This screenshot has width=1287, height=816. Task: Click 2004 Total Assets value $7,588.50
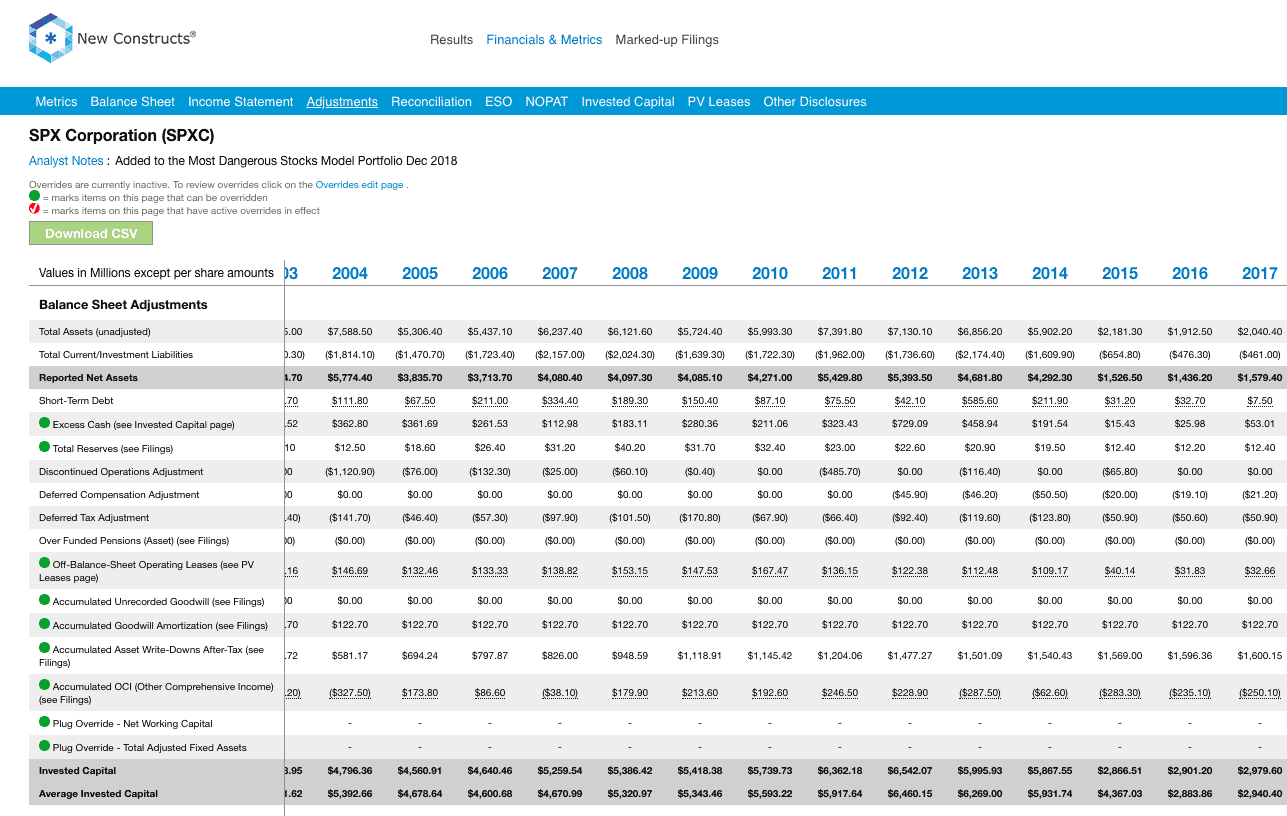tap(350, 332)
